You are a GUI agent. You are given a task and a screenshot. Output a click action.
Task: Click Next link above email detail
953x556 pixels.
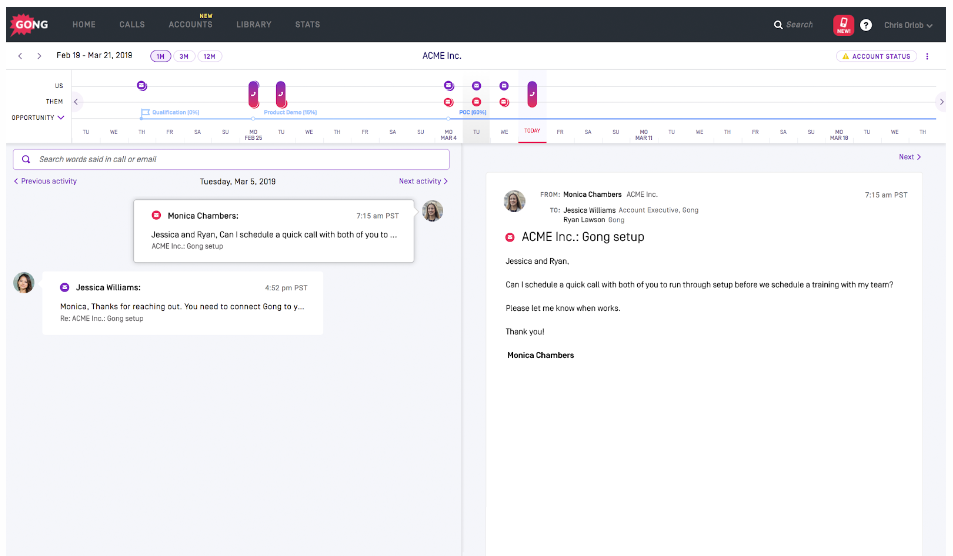[x=910, y=157]
